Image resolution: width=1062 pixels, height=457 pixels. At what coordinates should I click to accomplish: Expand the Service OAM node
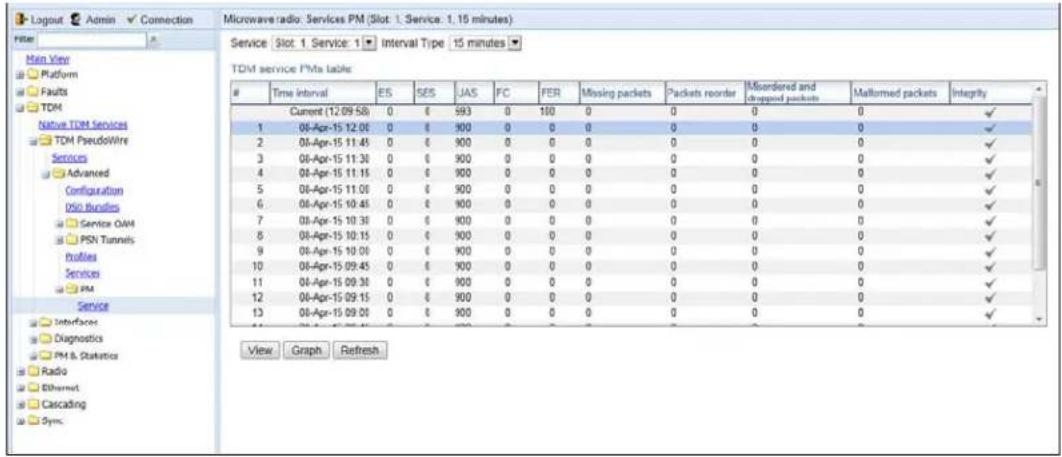pos(62,224)
